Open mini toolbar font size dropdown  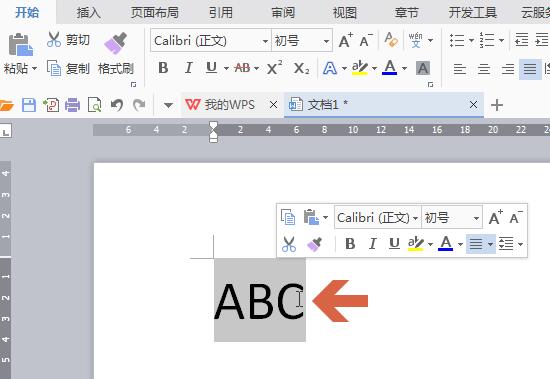pos(476,218)
